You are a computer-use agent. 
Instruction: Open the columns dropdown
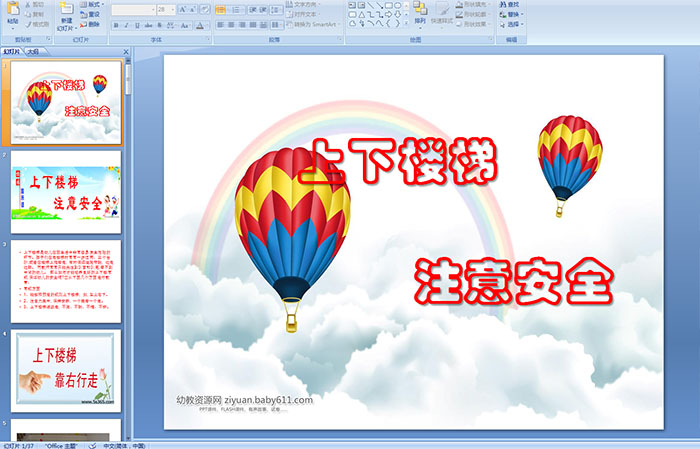[277, 25]
